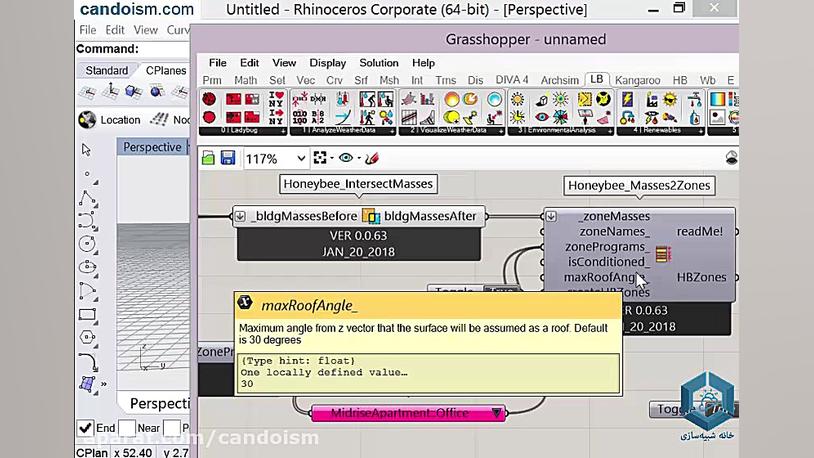The height and width of the screenshot is (458, 814).
Task: Open Grasshopper Help menu
Action: pyautogui.click(x=423, y=63)
